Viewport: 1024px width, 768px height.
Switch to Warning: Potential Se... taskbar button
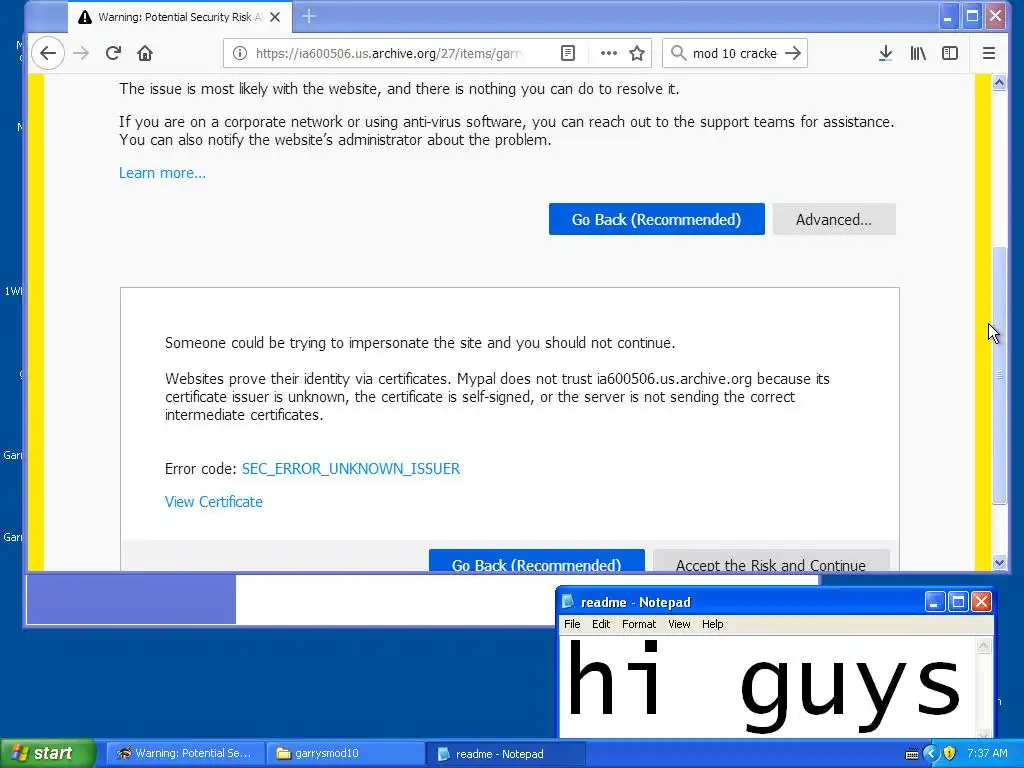[x=185, y=754]
